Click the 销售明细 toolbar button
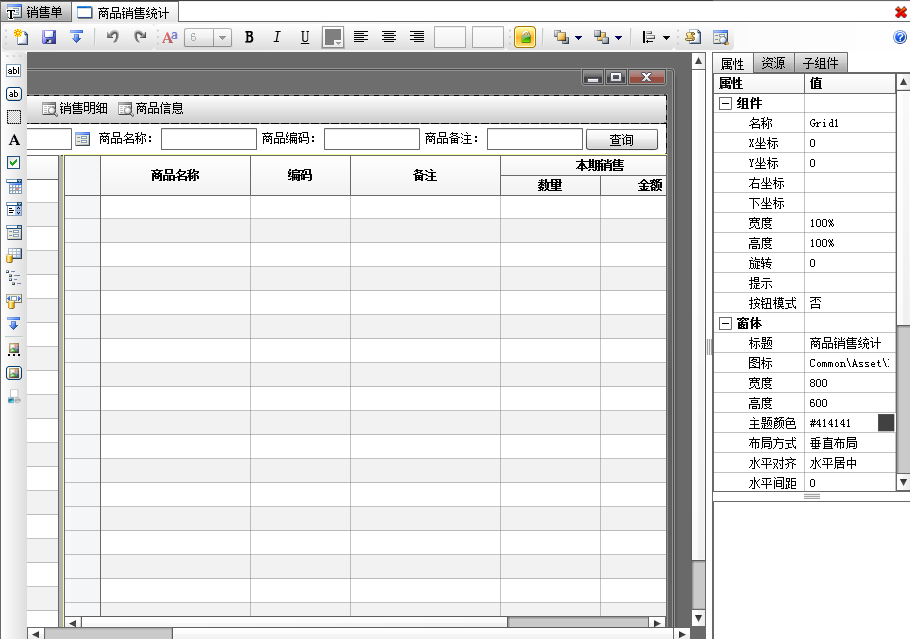Viewport: 910px width, 639px height. tap(75, 109)
